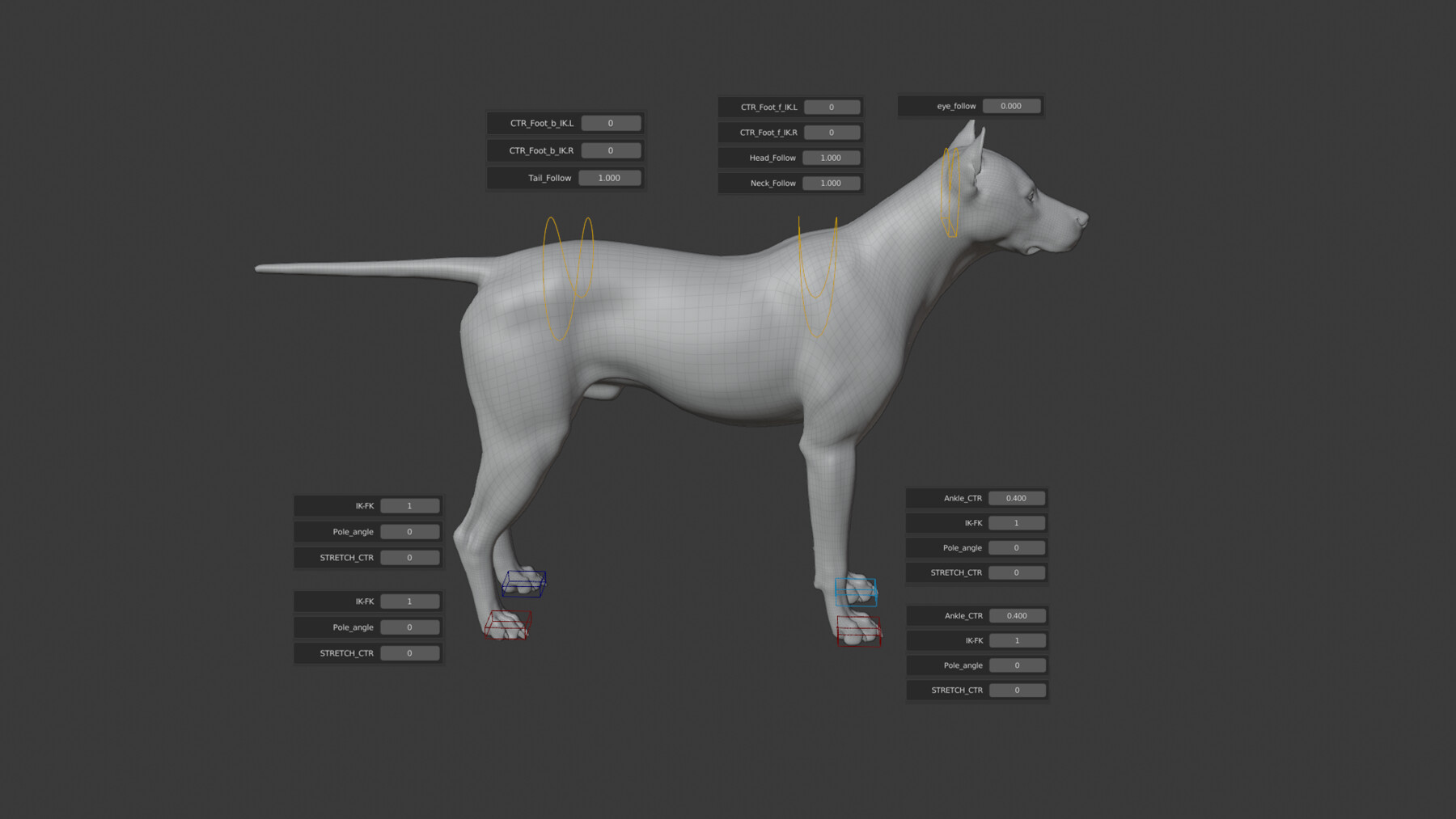Adjust the IK-FK value in the right panel
Image resolution: width=1456 pixels, height=819 pixels.
click(x=1017, y=522)
